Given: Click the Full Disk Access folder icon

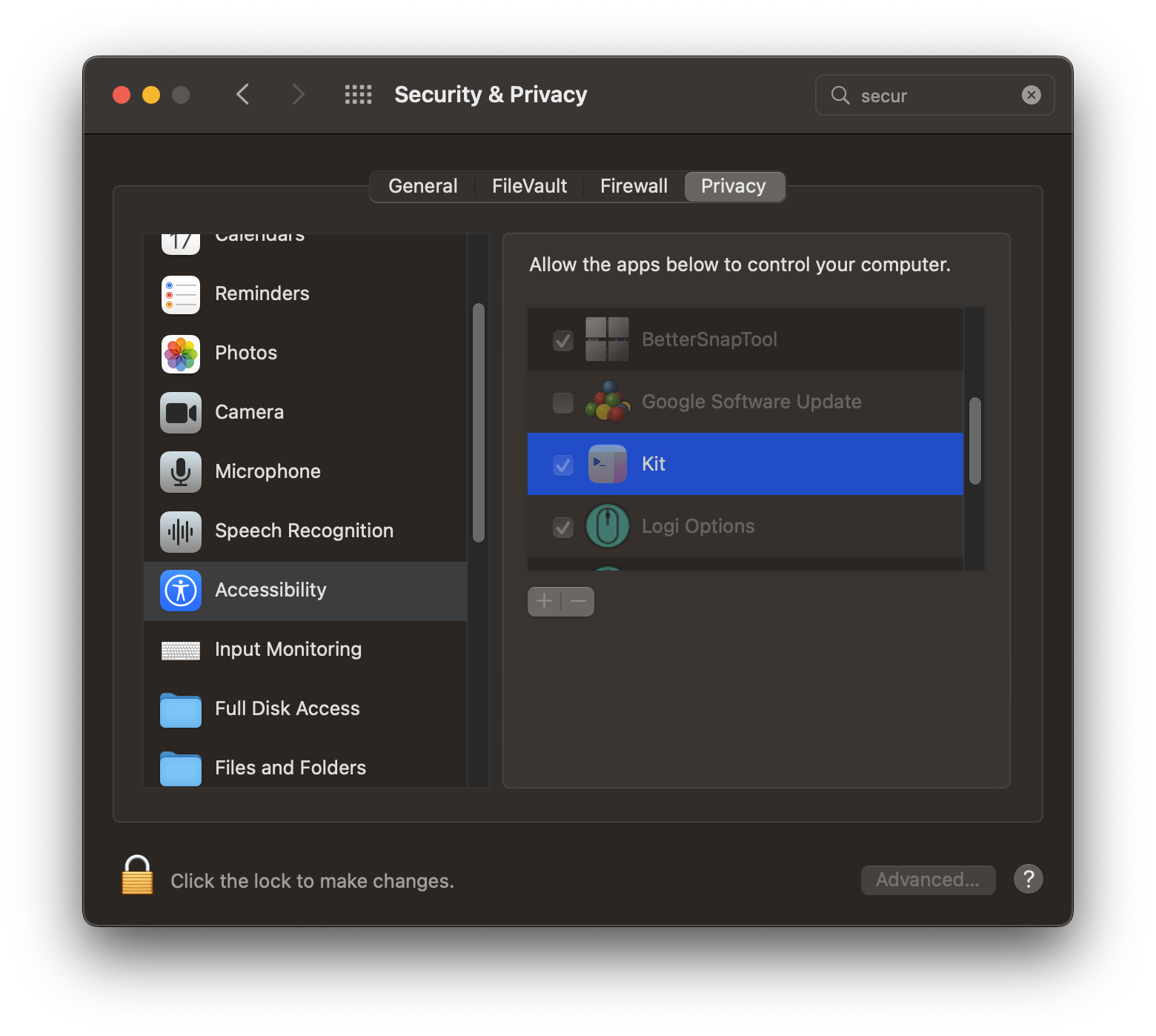Looking at the screenshot, I should click(181, 710).
